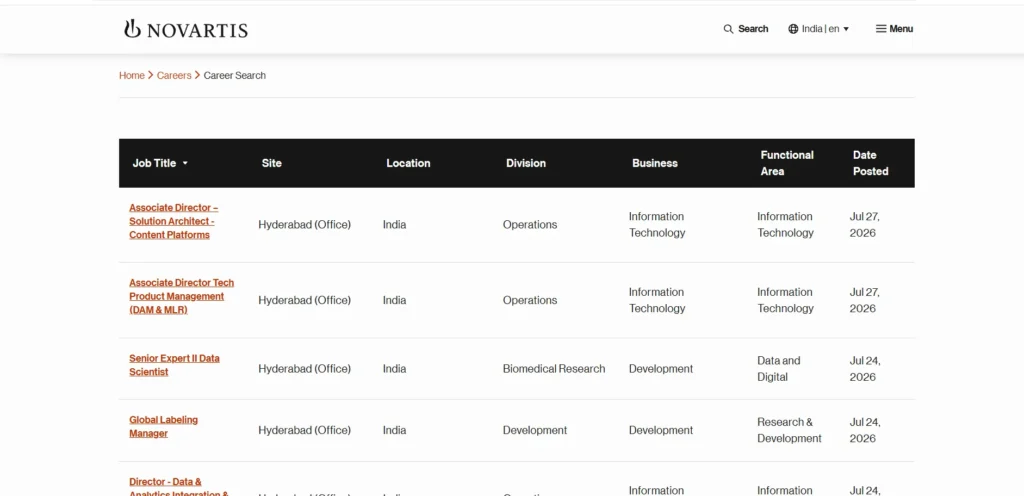Click Research & Development functional area cell

coord(790,430)
